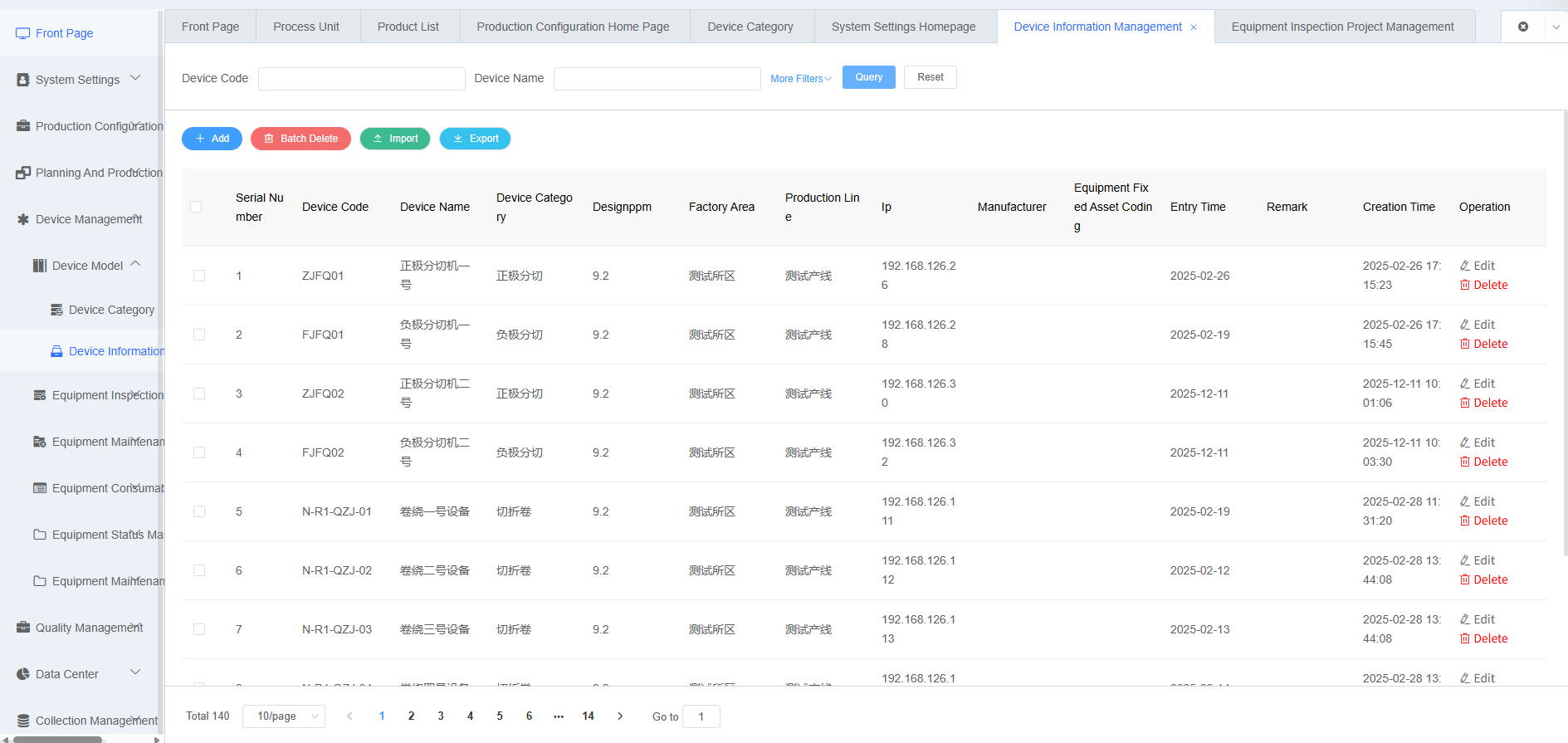
Task: Click the Equipment Status folder icon
Action: (x=40, y=535)
